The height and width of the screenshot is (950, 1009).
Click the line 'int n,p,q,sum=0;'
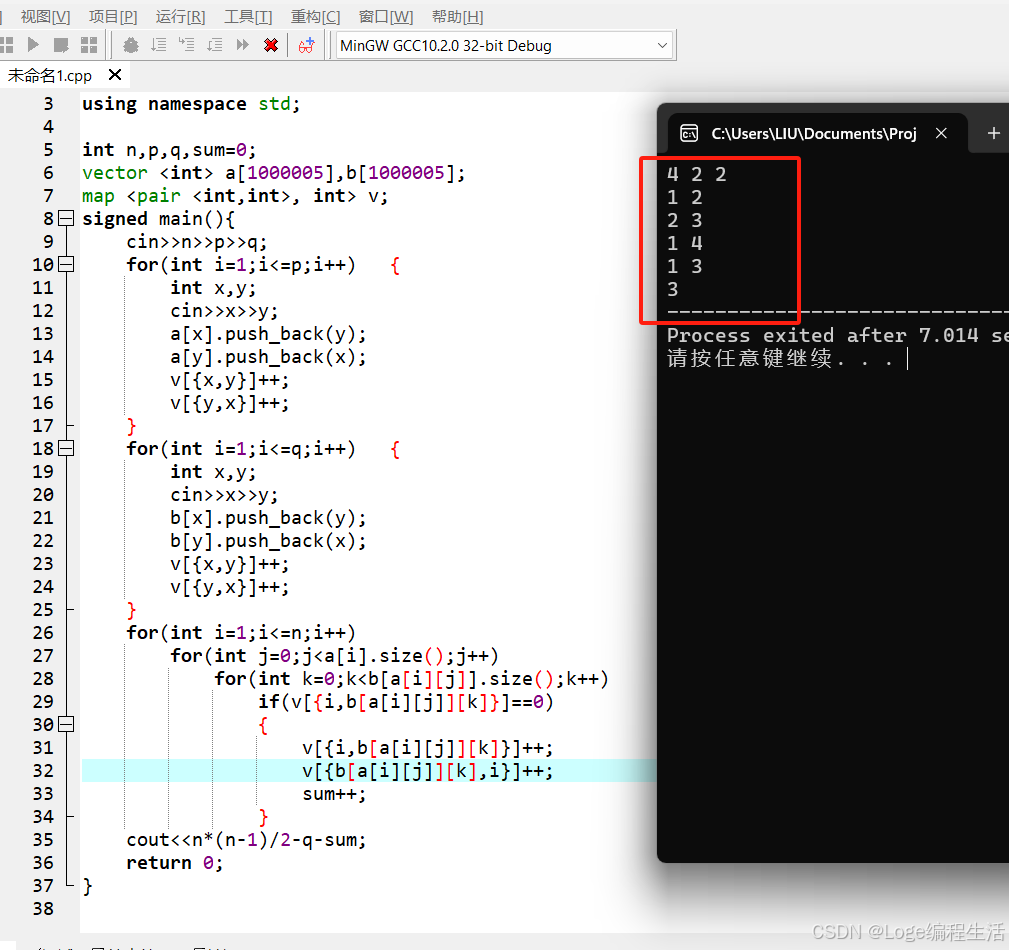tap(169, 150)
